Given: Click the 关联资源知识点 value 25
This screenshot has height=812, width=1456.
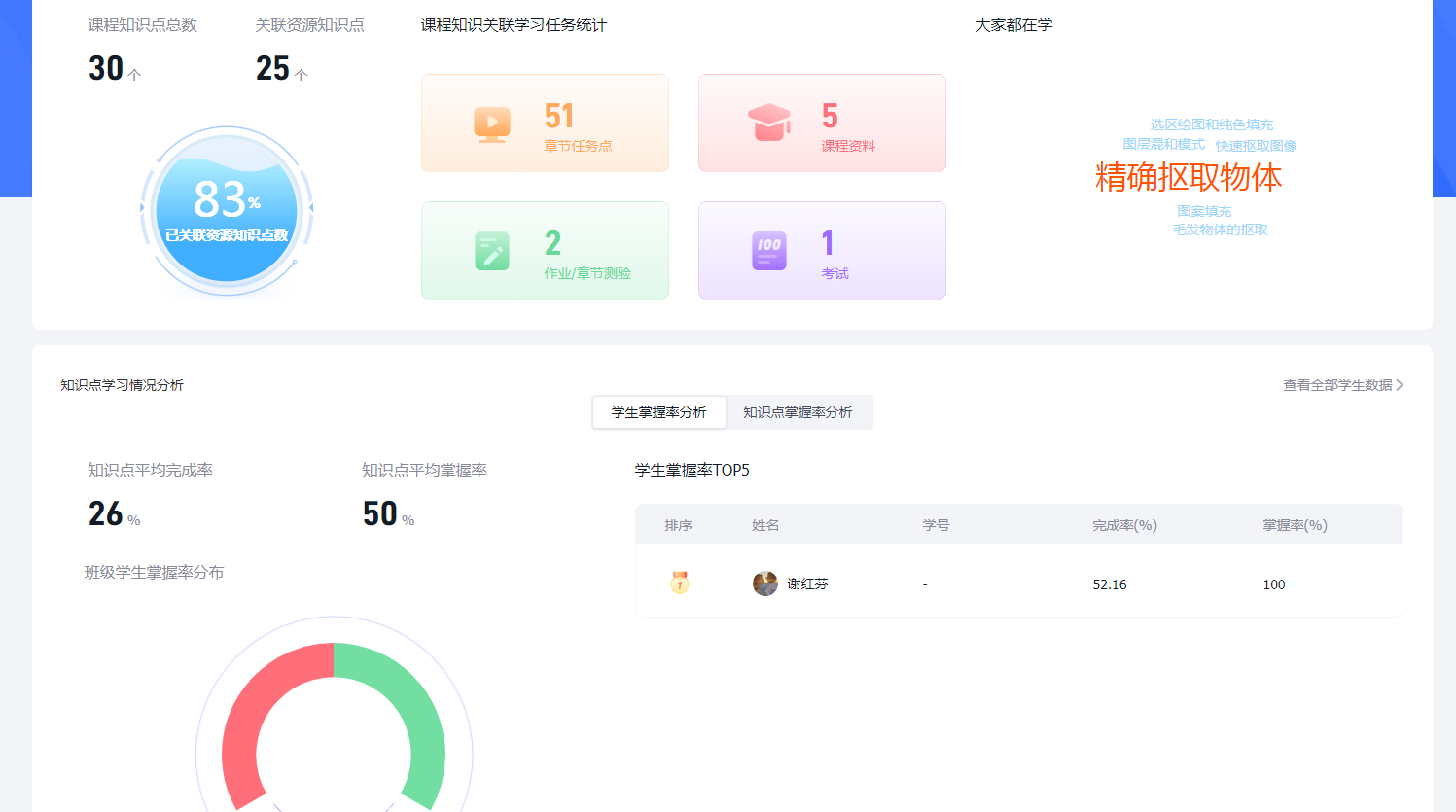Looking at the screenshot, I should pos(273,68).
